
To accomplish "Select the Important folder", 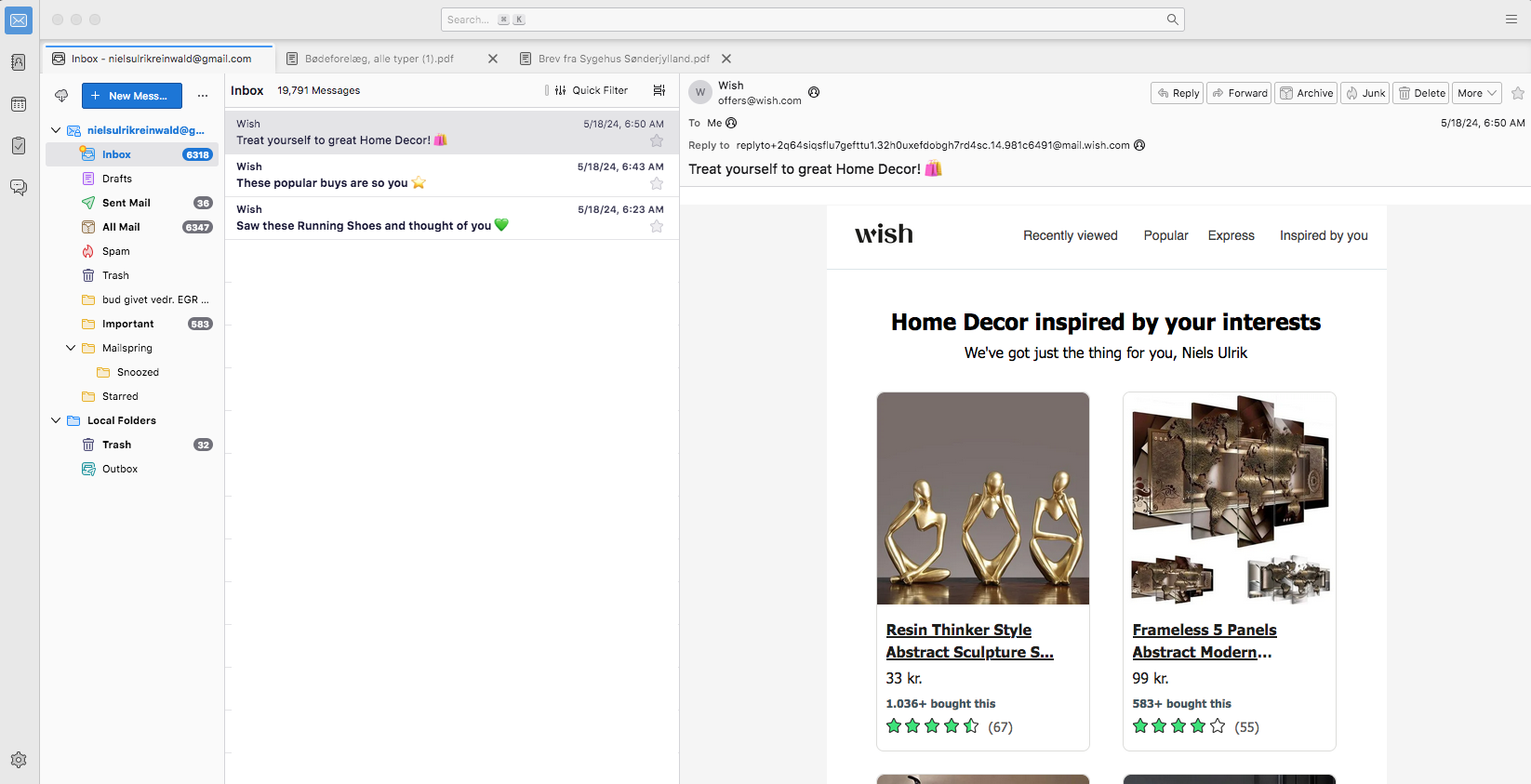I will (132, 324).
